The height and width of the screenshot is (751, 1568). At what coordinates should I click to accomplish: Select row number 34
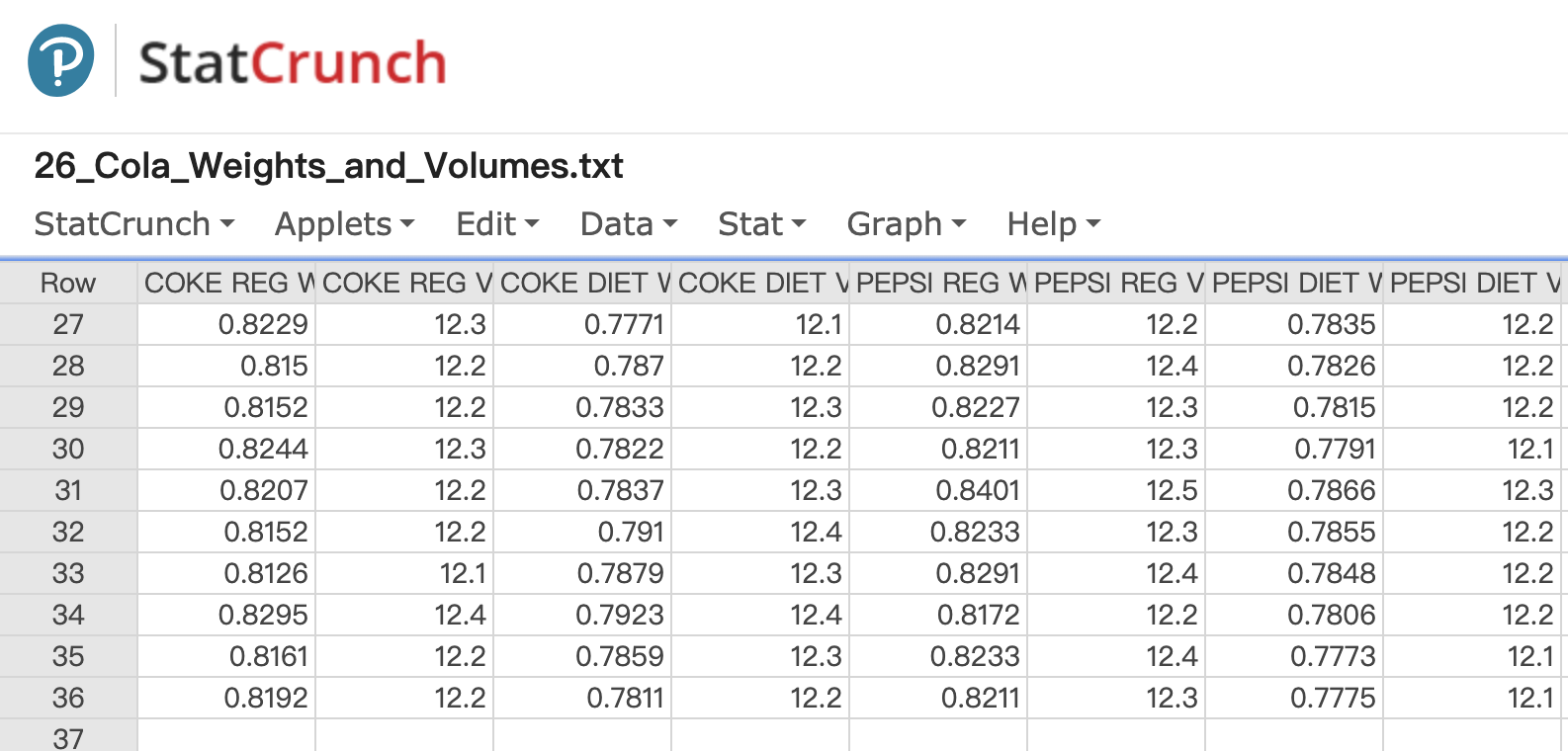[x=68, y=615]
